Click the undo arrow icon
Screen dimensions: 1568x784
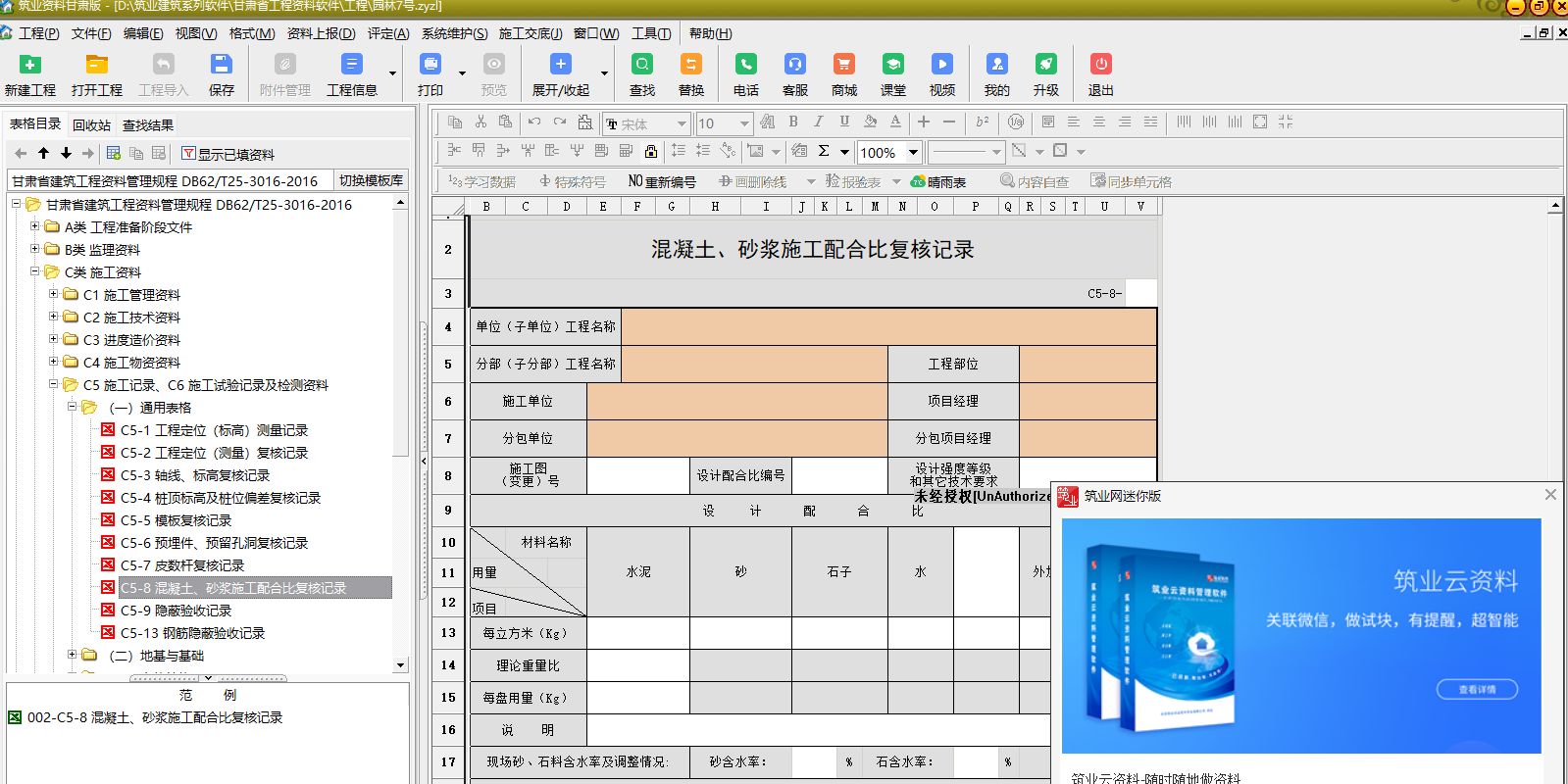[x=534, y=122]
